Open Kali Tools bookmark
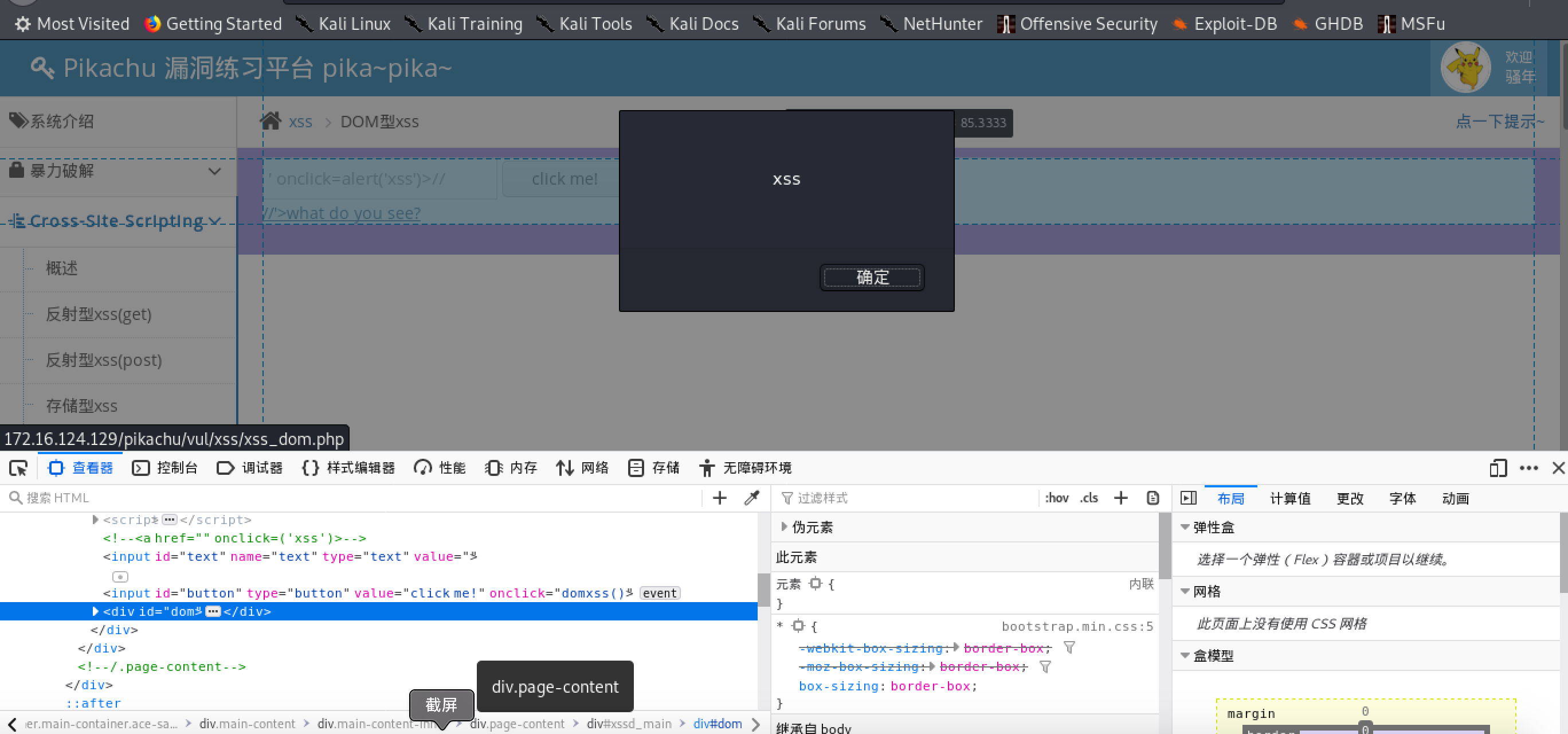Screen dimensions: 1568x734 pos(585,24)
